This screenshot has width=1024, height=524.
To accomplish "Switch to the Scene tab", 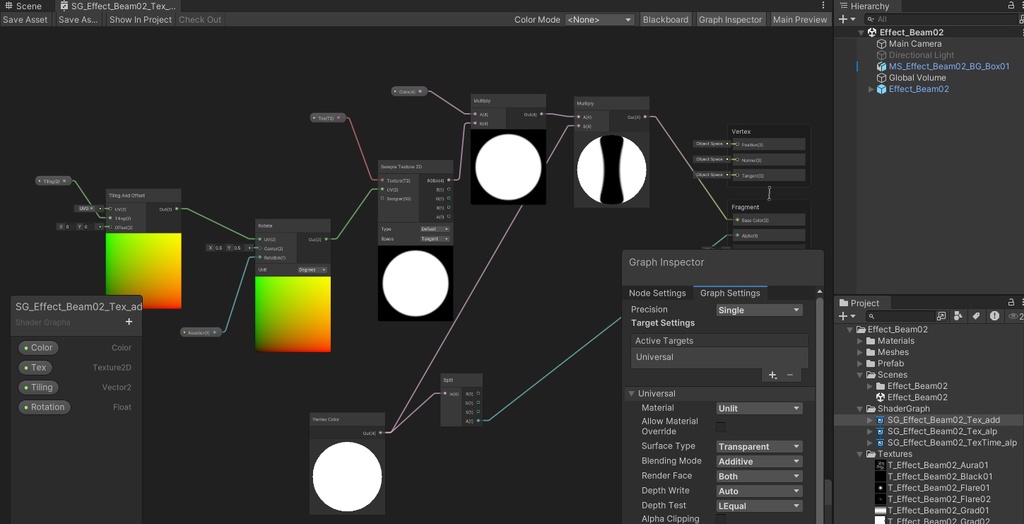I will tap(24, 6).
